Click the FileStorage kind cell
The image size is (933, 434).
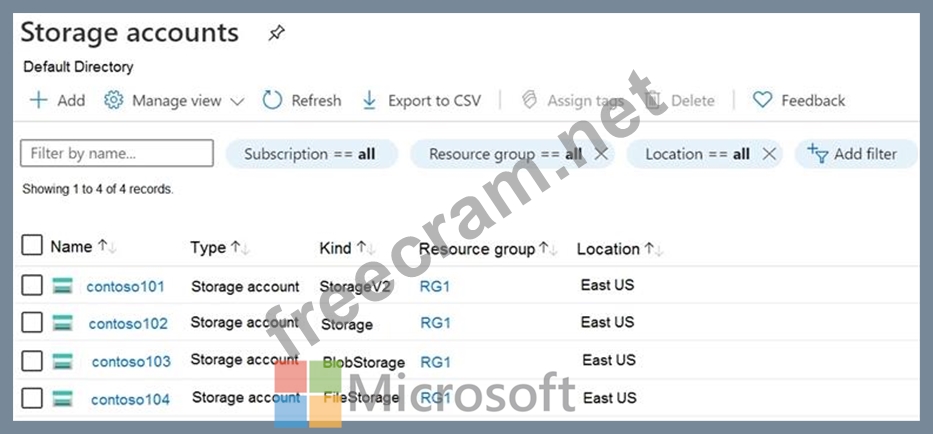point(361,398)
